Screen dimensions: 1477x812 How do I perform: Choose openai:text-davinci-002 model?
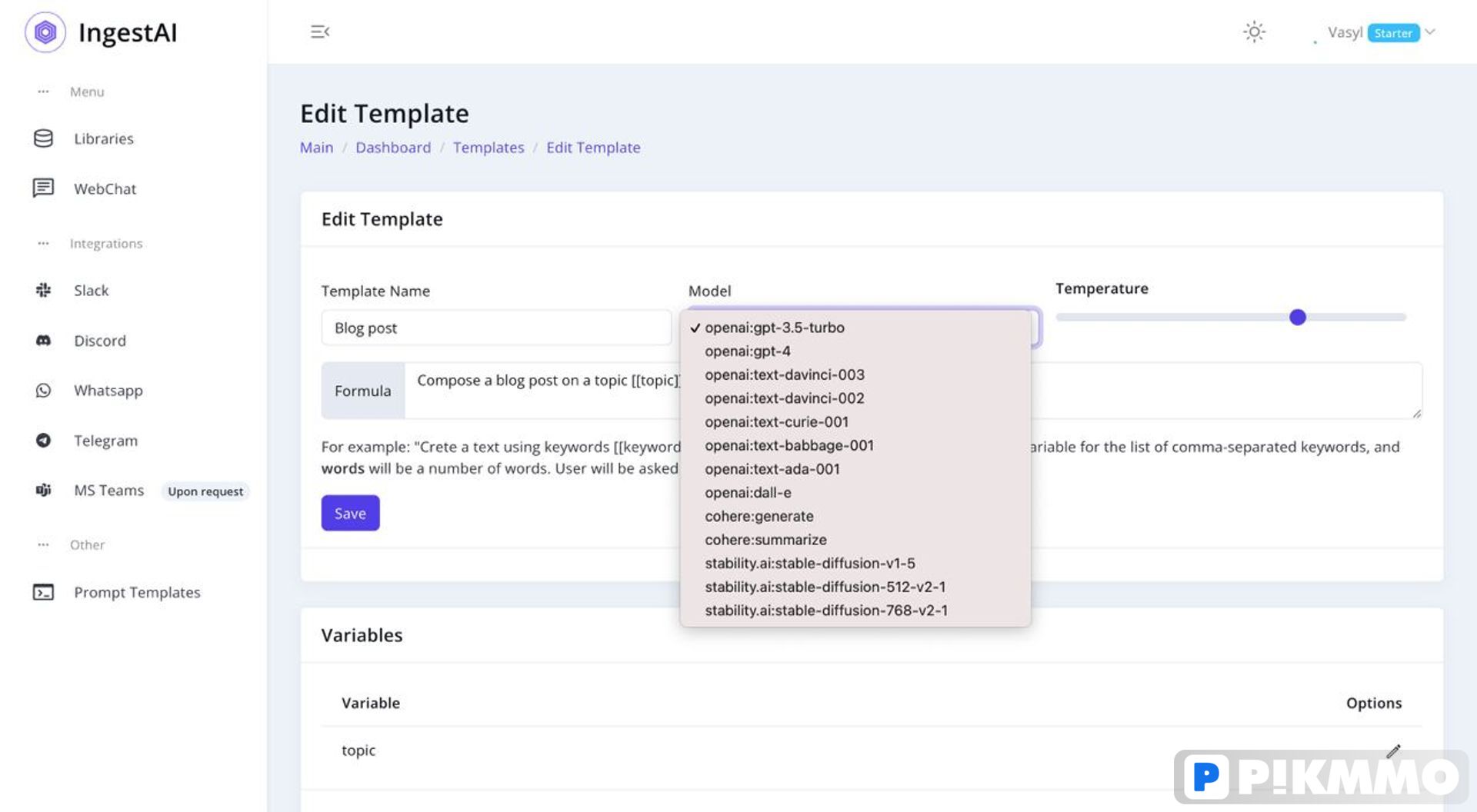click(x=855, y=398)
